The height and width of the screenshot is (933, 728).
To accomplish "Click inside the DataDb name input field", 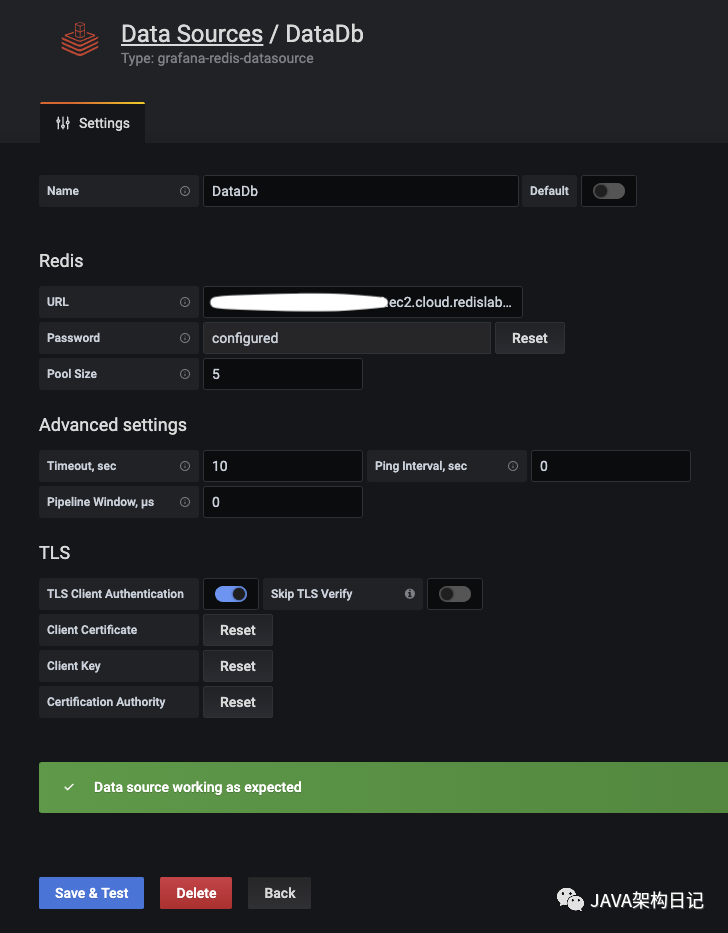I will coord(360,191).
